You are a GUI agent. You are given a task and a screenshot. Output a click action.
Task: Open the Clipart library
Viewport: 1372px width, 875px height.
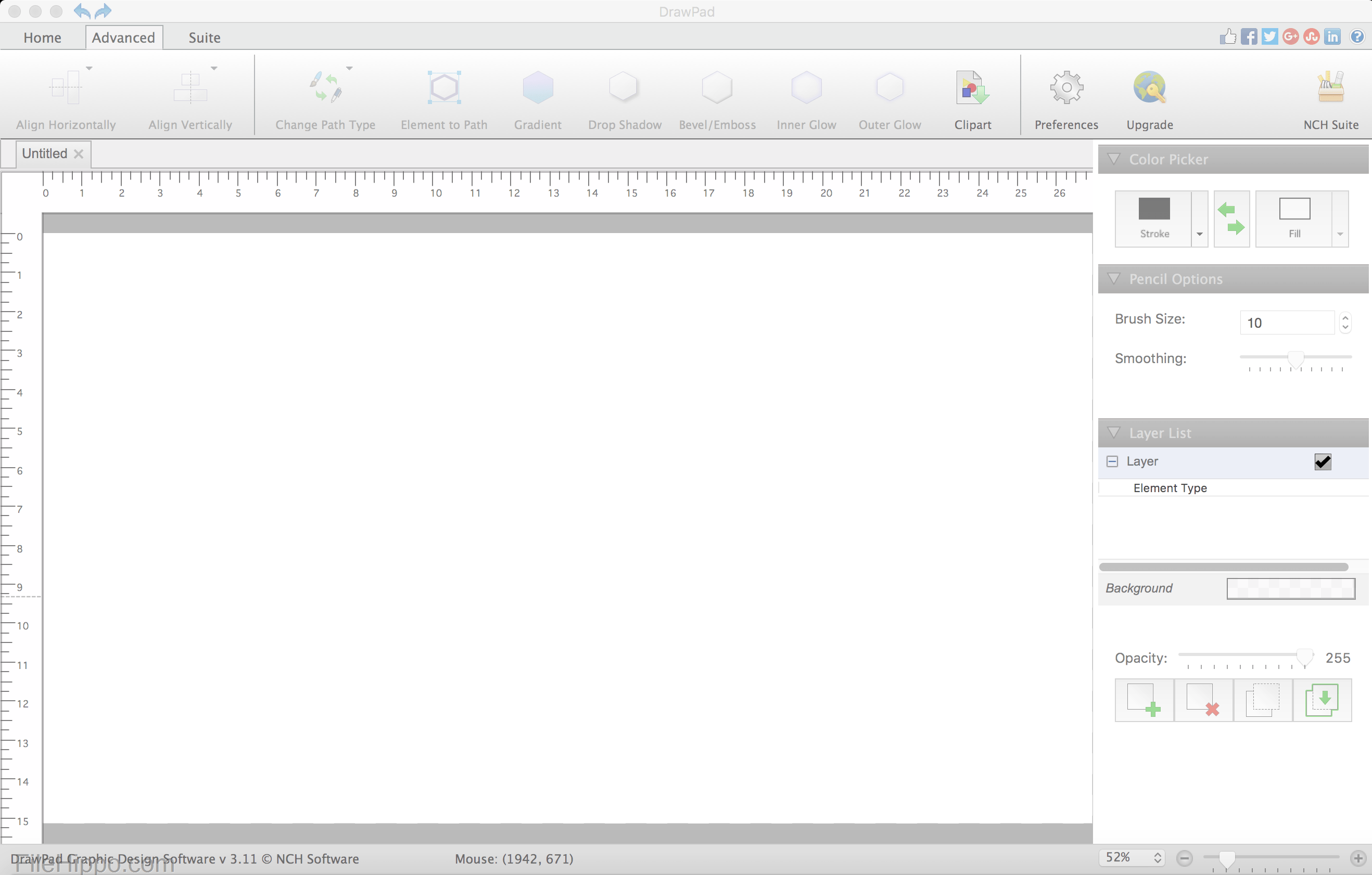tap(973, 88)
